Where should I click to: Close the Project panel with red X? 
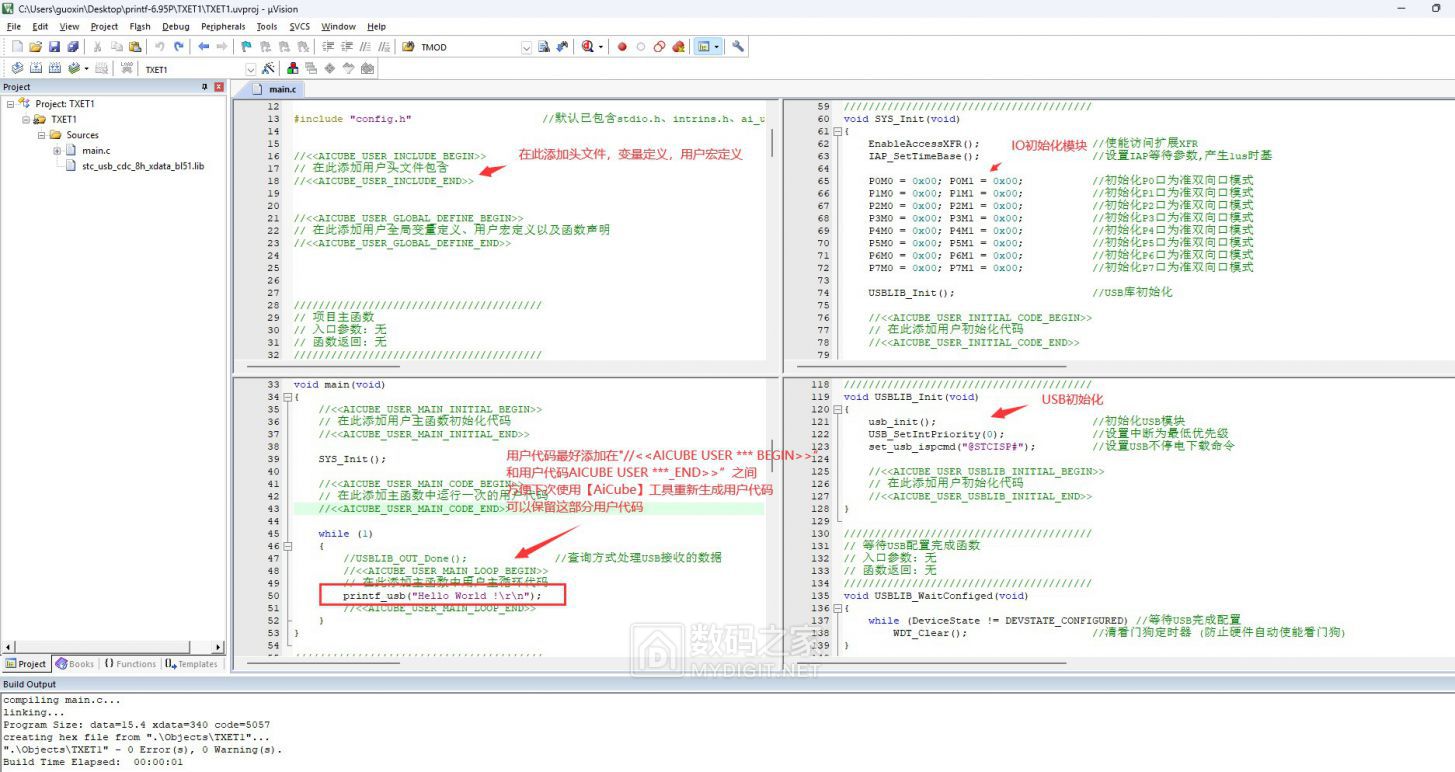click(219, 87)
